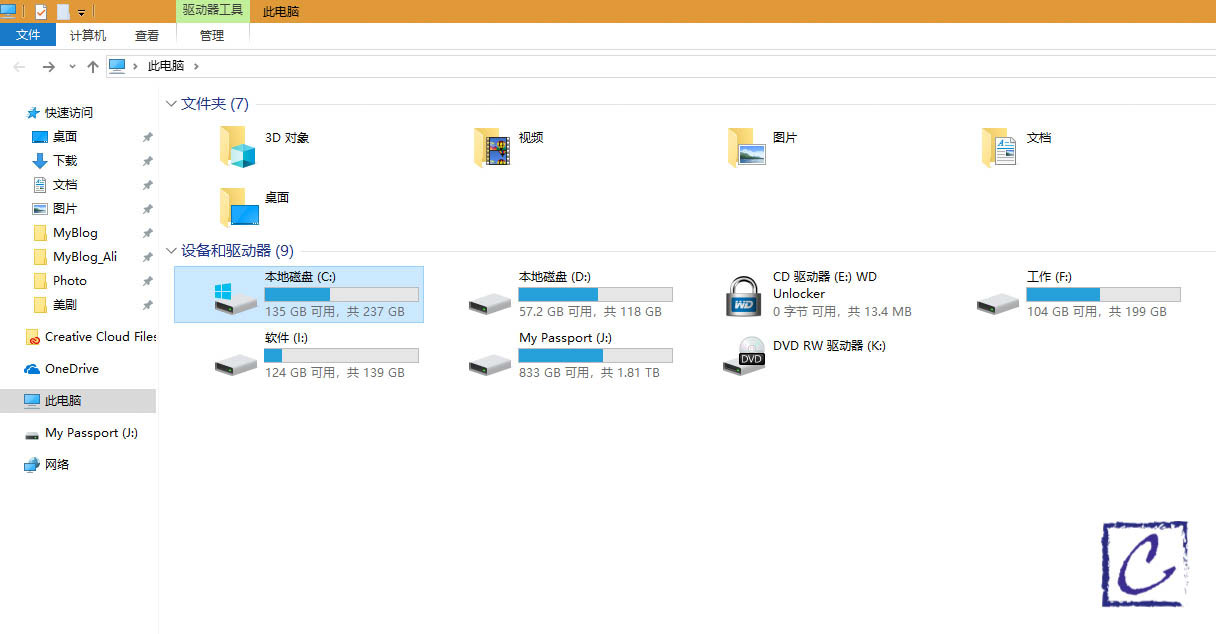Select the 本地磁盘 (C:) drive icon

click(236, 296)
